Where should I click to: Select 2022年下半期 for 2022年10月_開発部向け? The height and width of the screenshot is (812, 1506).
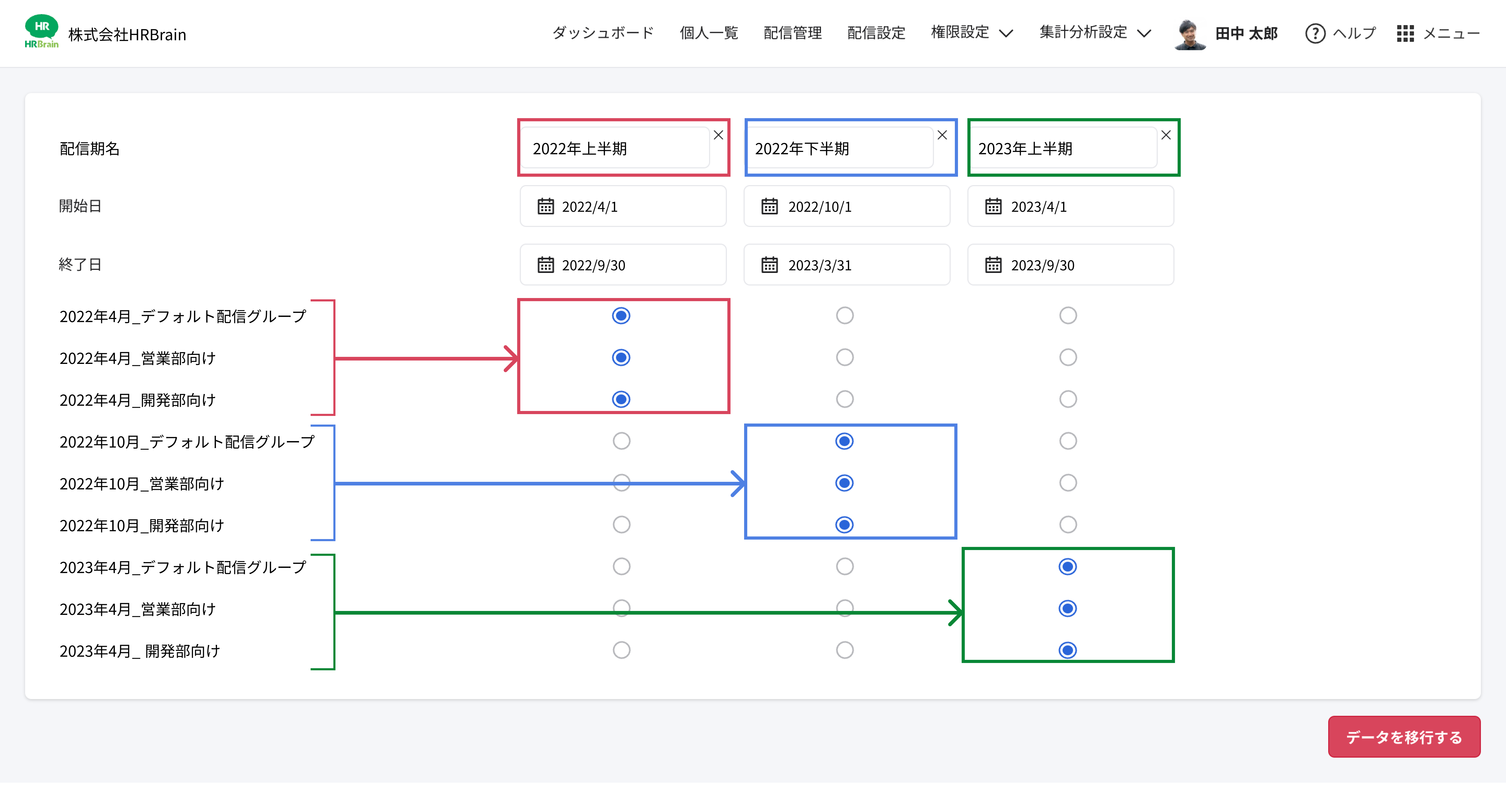(x=844, y=524)
